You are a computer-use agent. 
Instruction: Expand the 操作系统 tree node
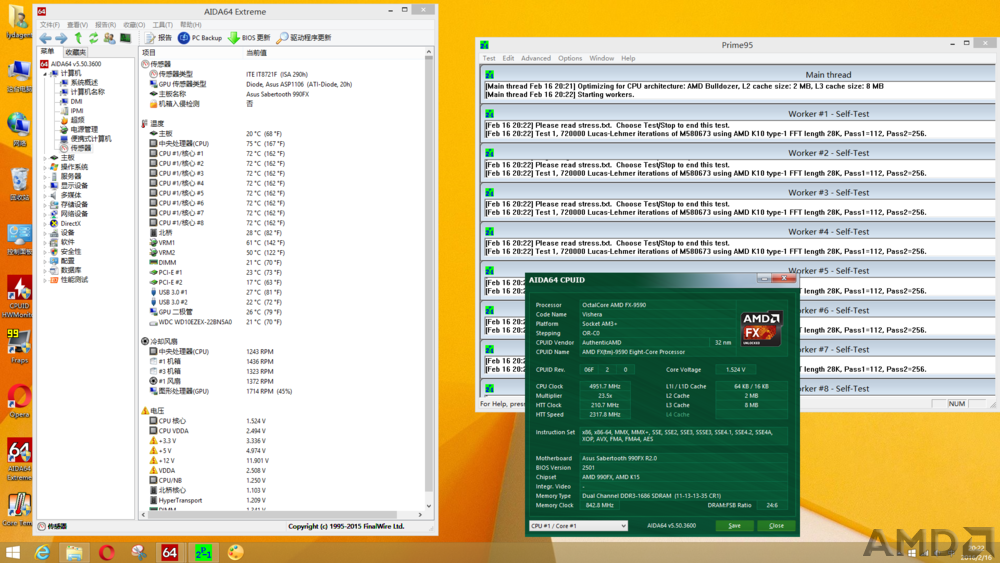click(x=45, y=167)
